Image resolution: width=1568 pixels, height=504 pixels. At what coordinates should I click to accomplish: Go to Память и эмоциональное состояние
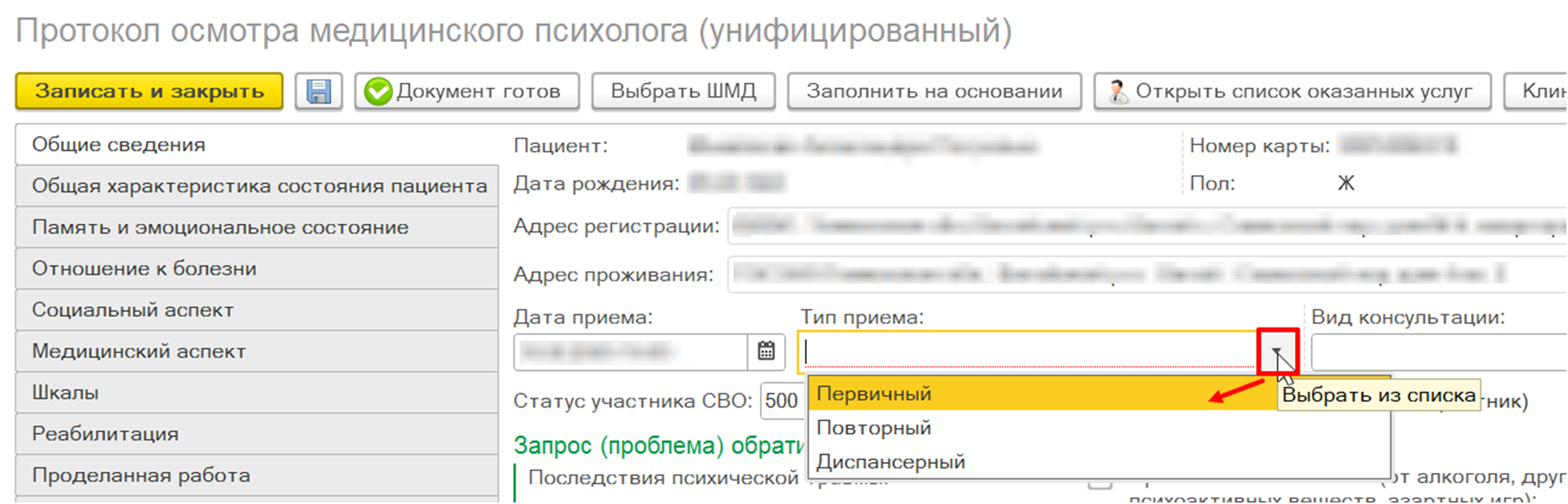pos(219,228)
